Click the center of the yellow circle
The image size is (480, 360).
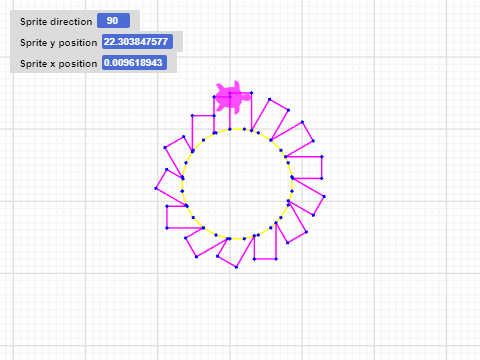click(237, 184)
